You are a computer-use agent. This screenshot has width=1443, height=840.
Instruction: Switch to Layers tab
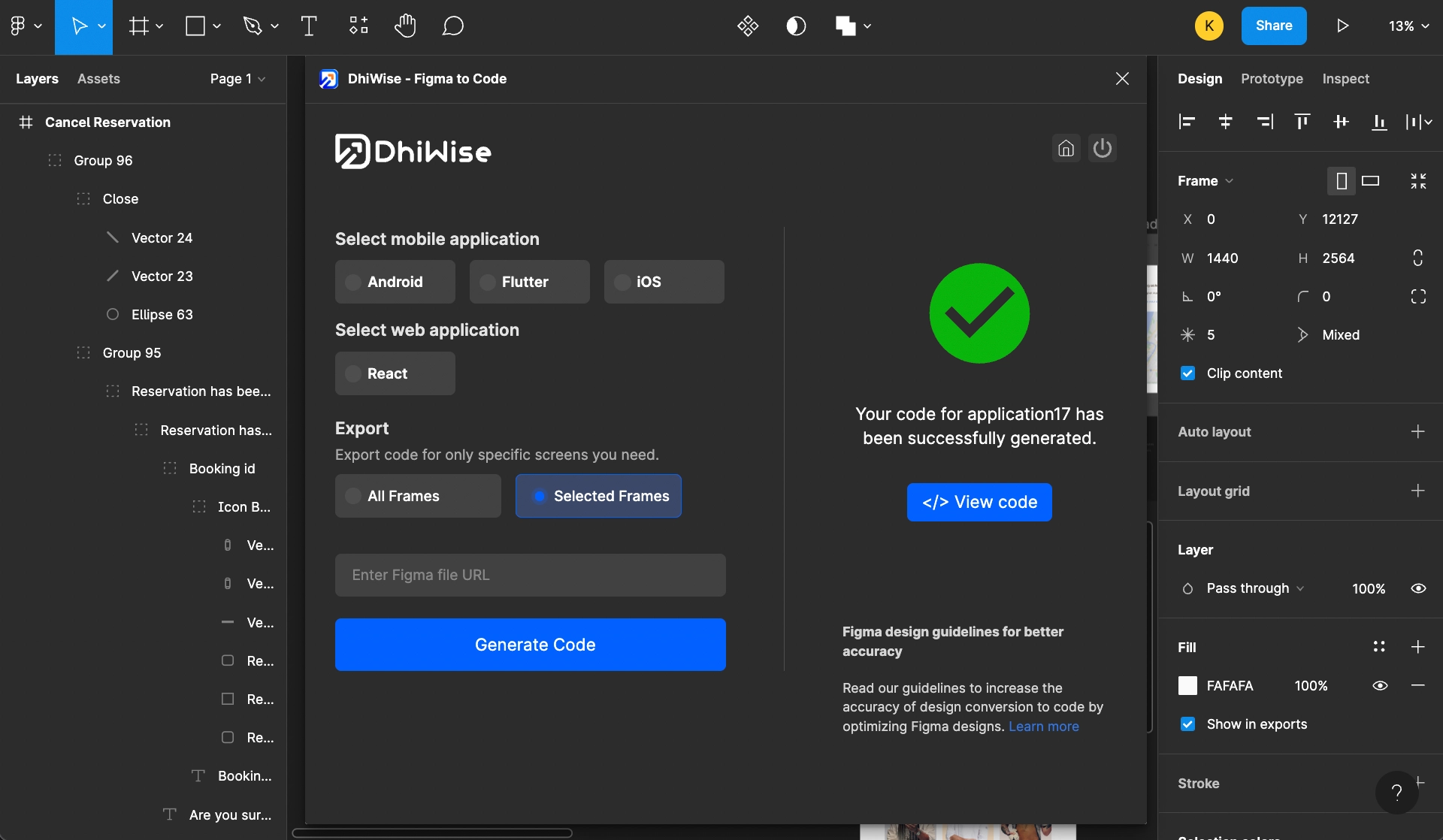(37, 79)
